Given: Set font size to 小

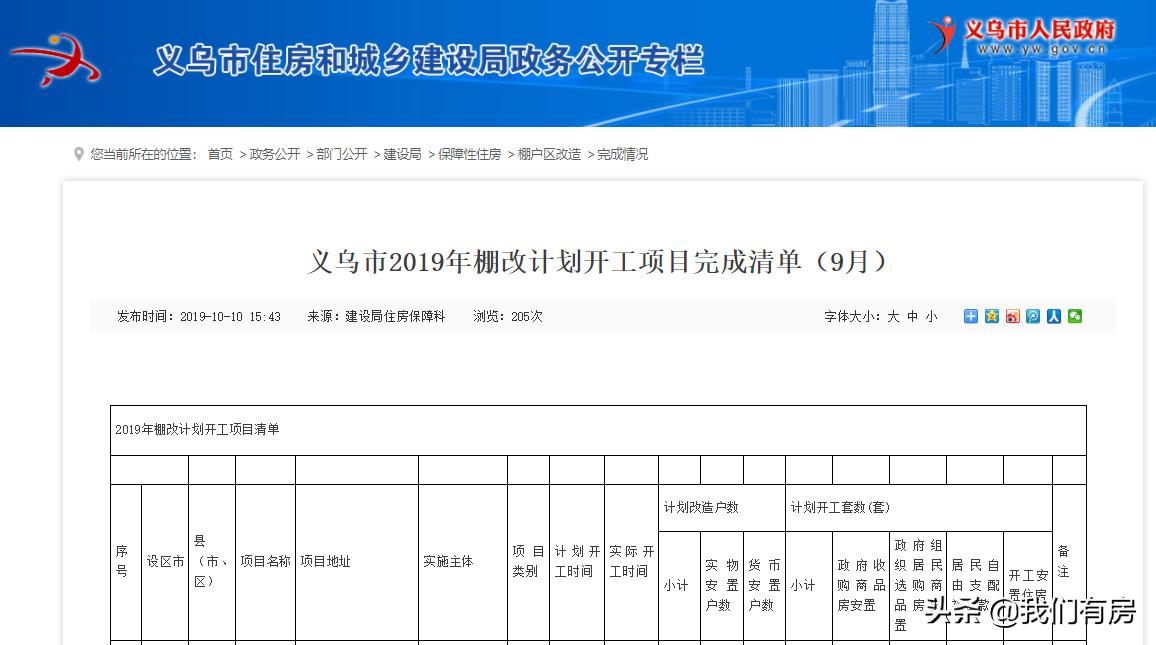Looking at the screenshot, I should point(931,316).
